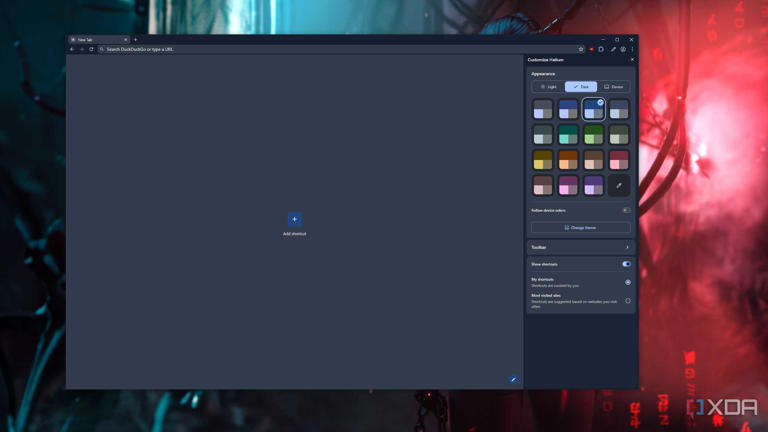Pick the teal color theme swatch

click(568, 135)
